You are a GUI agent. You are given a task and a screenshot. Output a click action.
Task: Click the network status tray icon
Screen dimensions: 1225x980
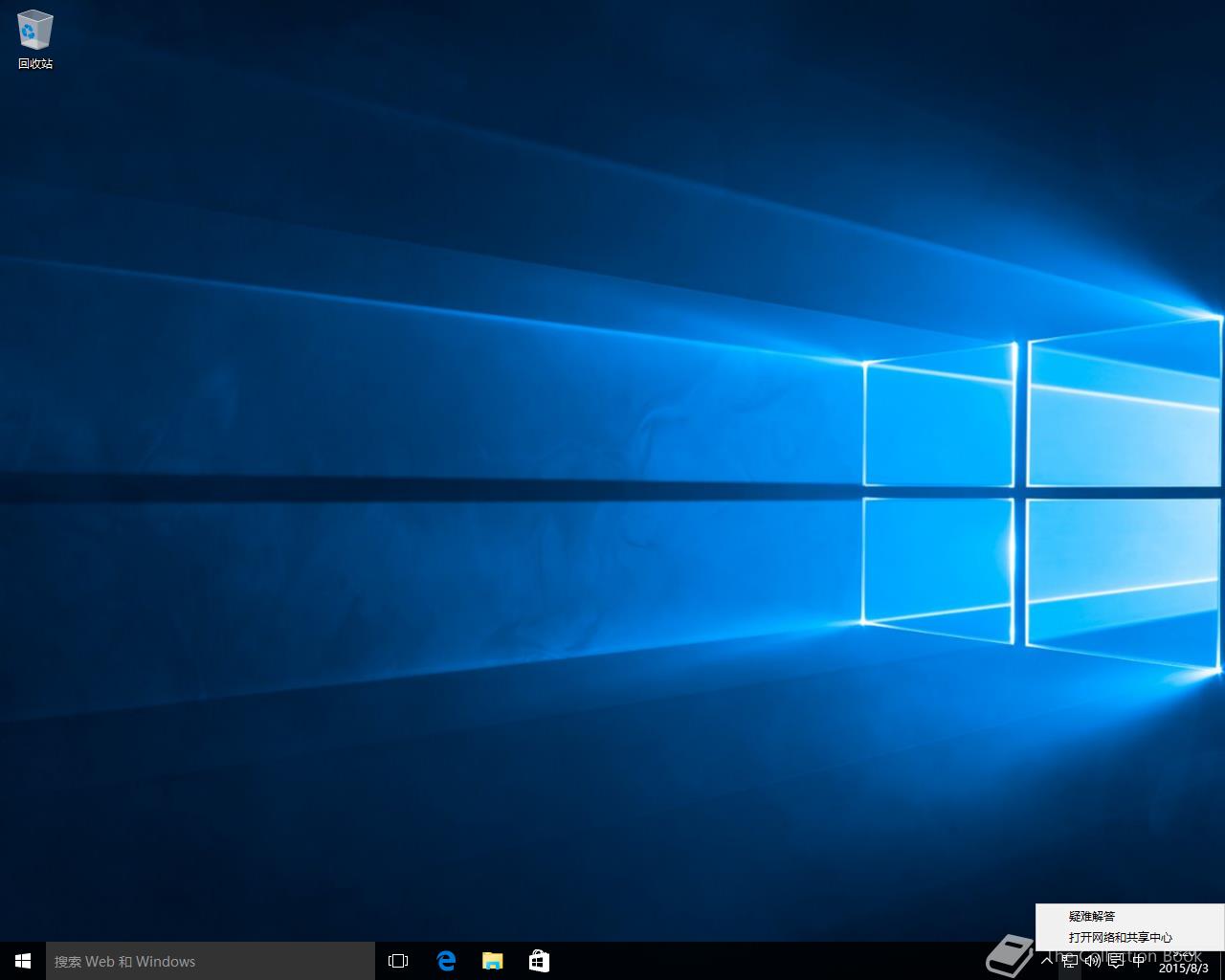[1069, 961]
